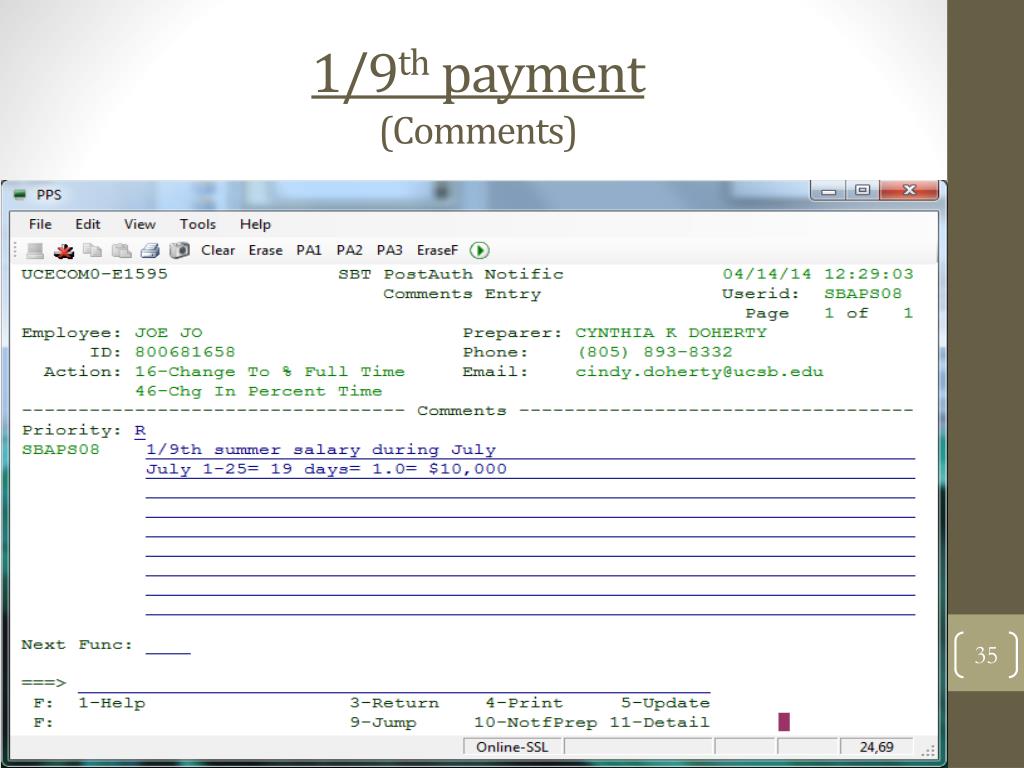The image size is (1024, 768).
Task: Maximize the PPS window
Action: (861, 191)
